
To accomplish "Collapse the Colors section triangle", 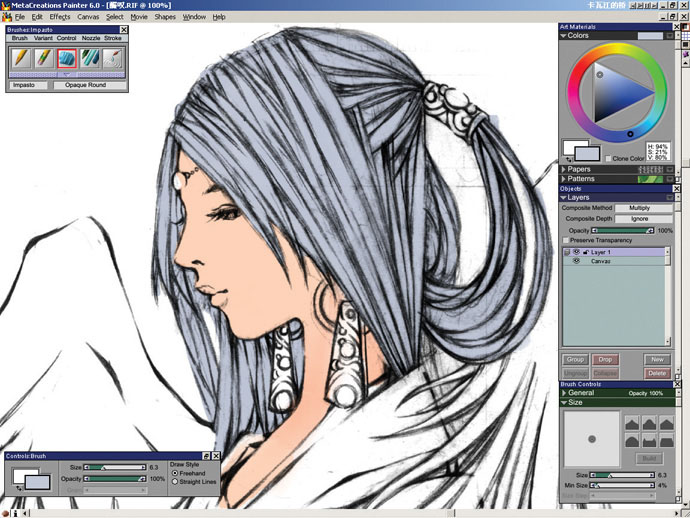I will click(x=563, y=36).
